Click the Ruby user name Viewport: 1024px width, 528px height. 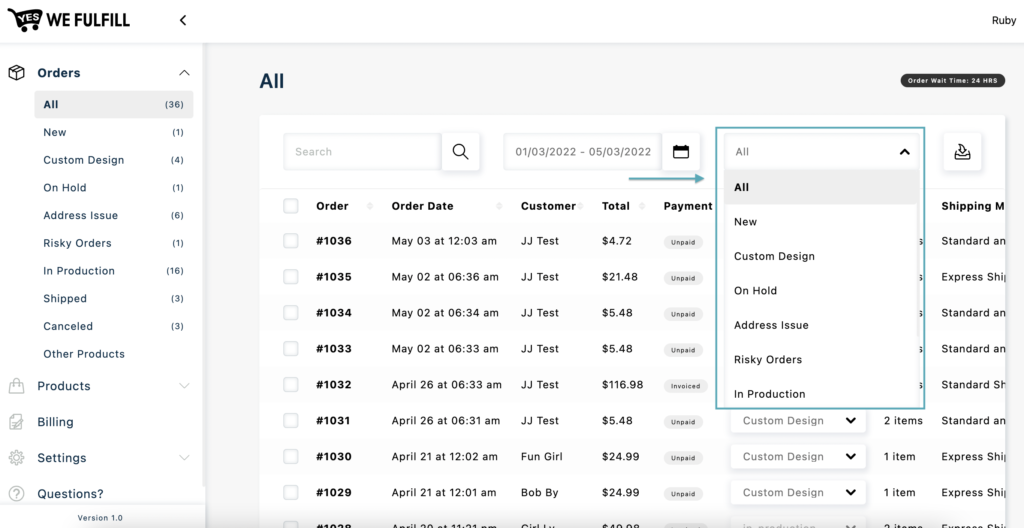pos(1004,20)
